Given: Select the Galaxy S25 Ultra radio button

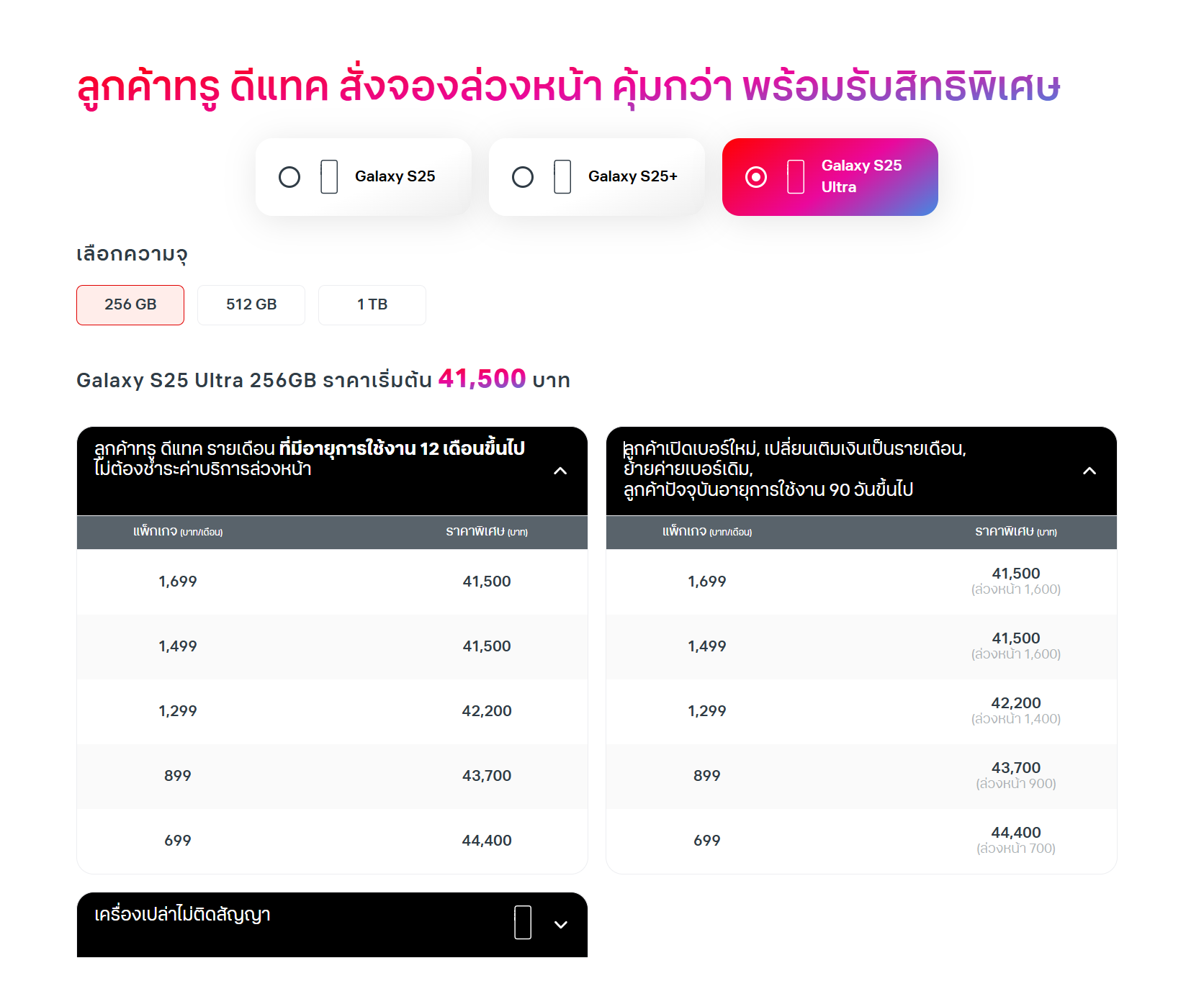Looking at the screenshot, I should click(x=756, y=177).
